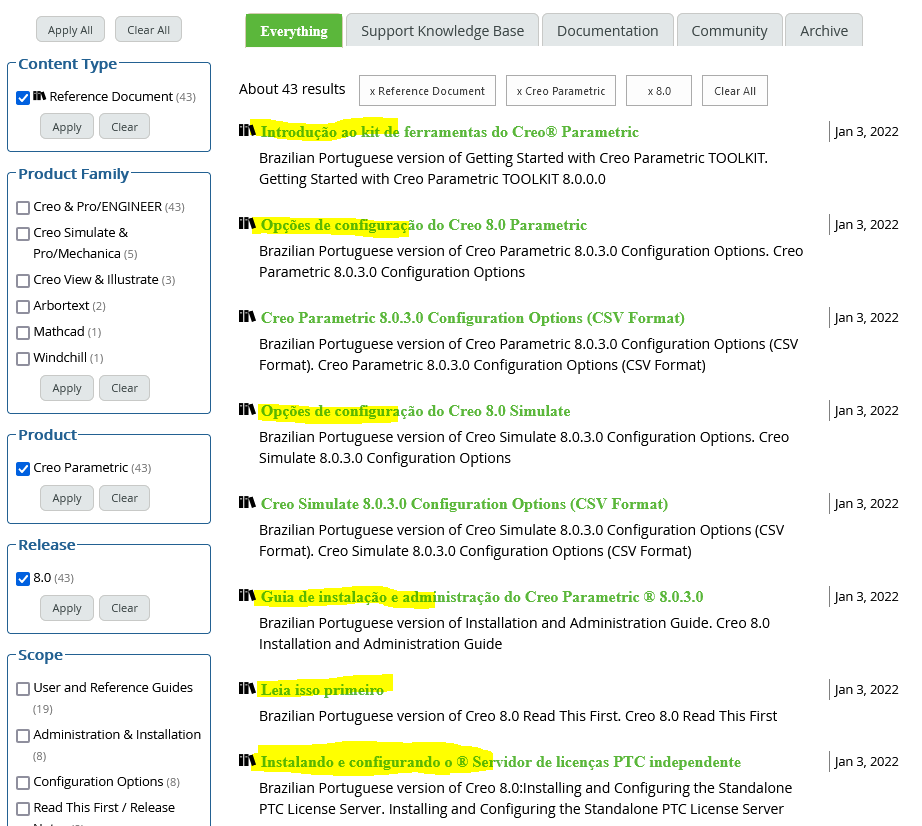
Task: Click Clear All next to filter chips
Action: point(734,91)
